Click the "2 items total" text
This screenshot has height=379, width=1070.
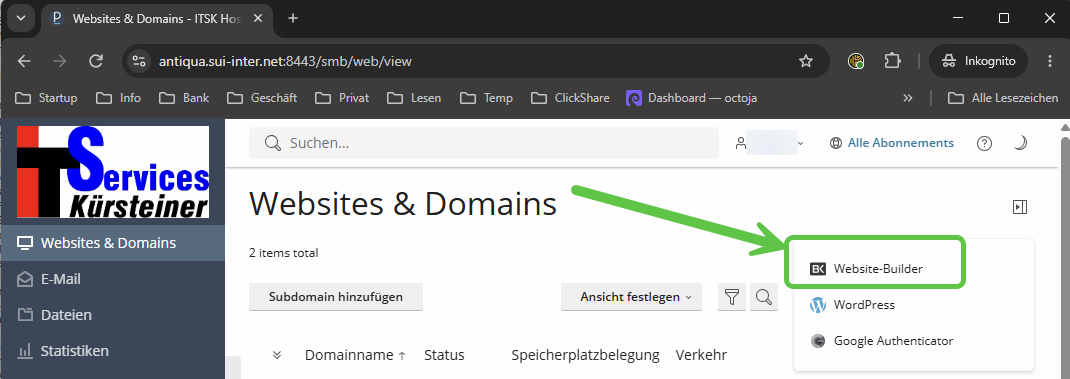284,253
